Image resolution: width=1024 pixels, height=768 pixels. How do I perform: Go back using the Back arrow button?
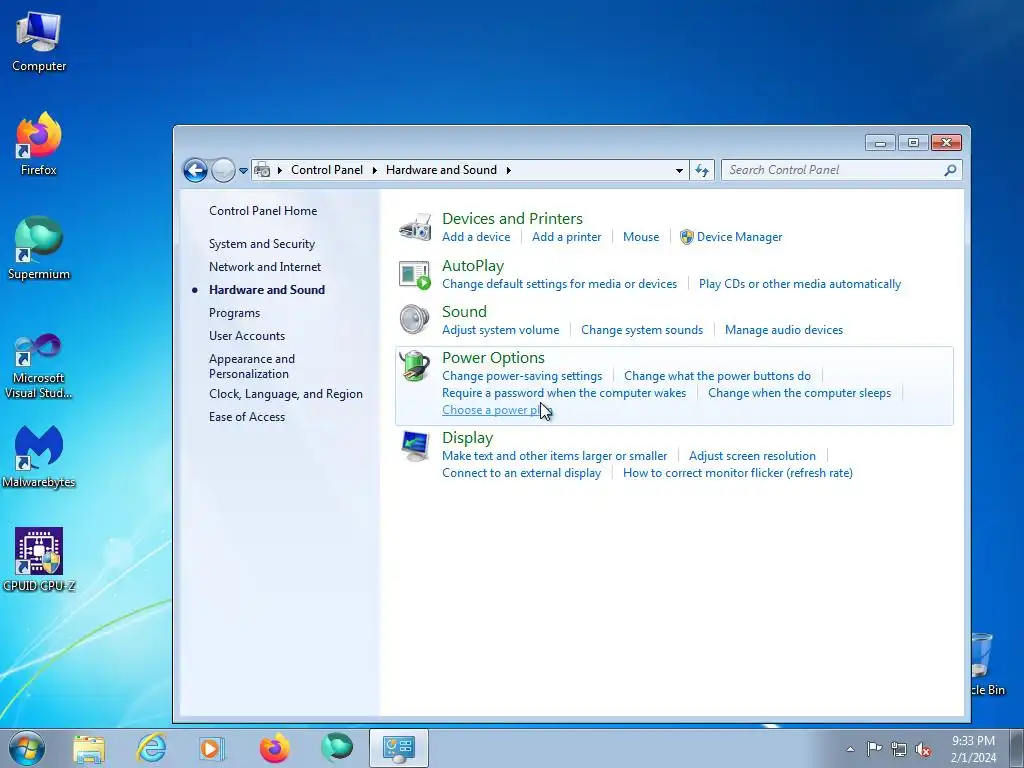(x=195, y=170)
